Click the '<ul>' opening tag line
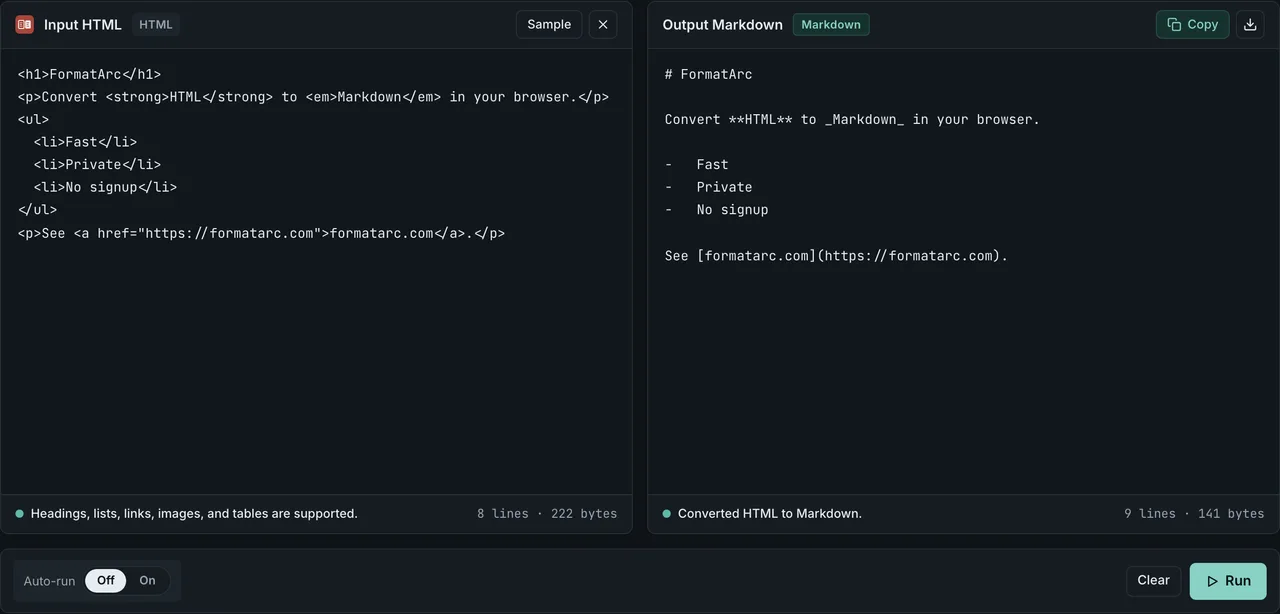 point(33,119)
